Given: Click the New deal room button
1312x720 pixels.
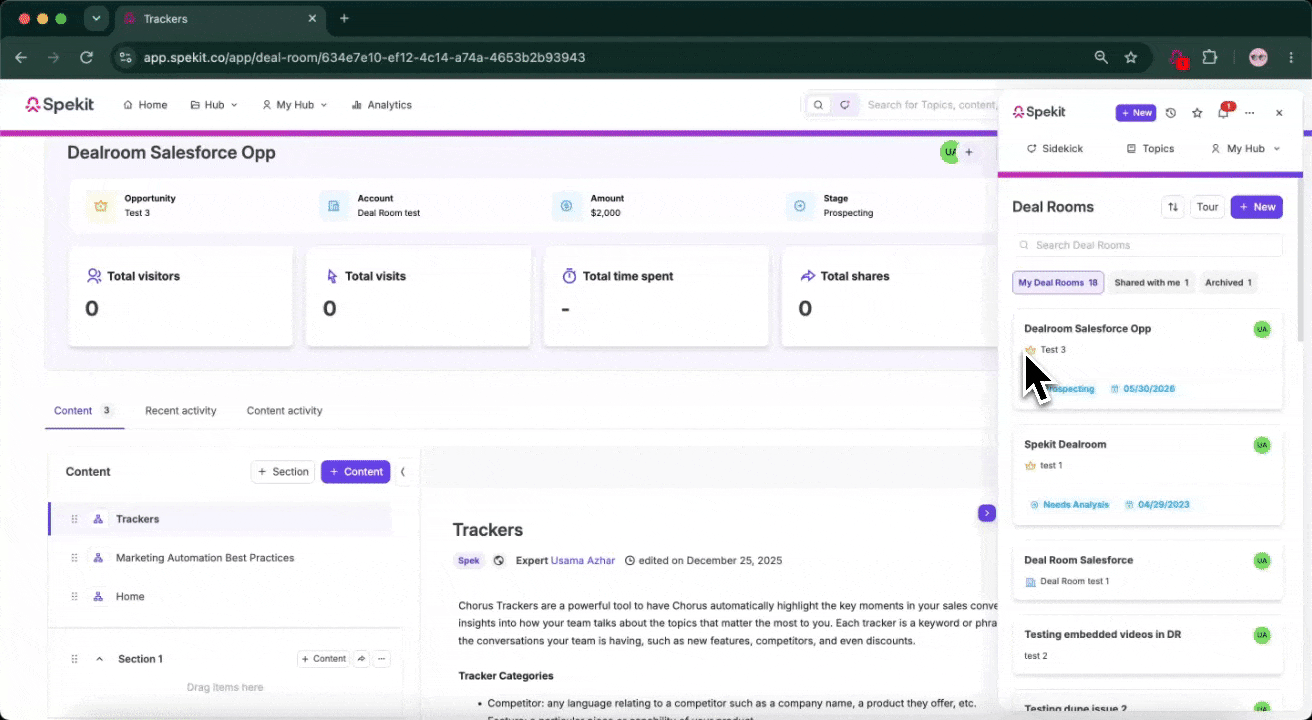Looking at the screenshot, I should (x=1257, y=207).
